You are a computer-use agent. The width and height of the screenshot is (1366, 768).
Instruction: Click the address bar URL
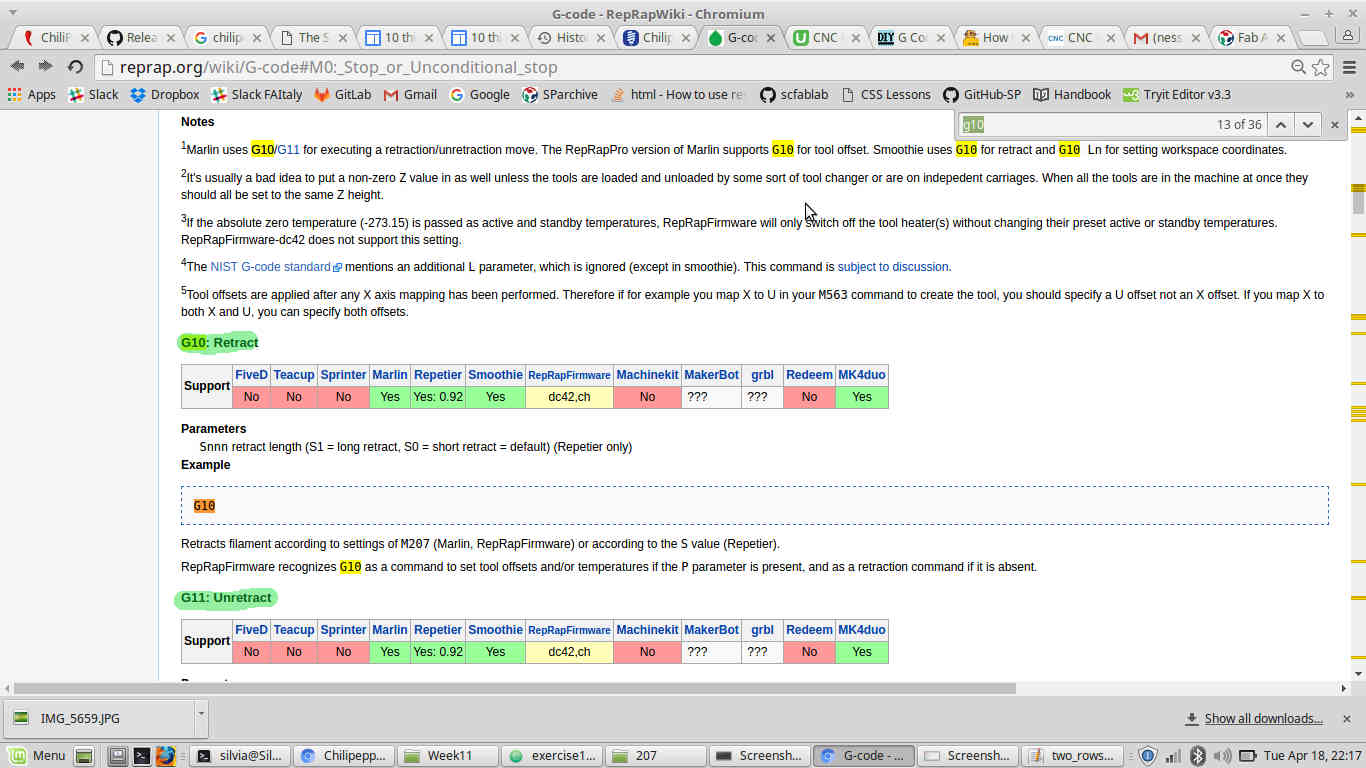tap(338, 67)
